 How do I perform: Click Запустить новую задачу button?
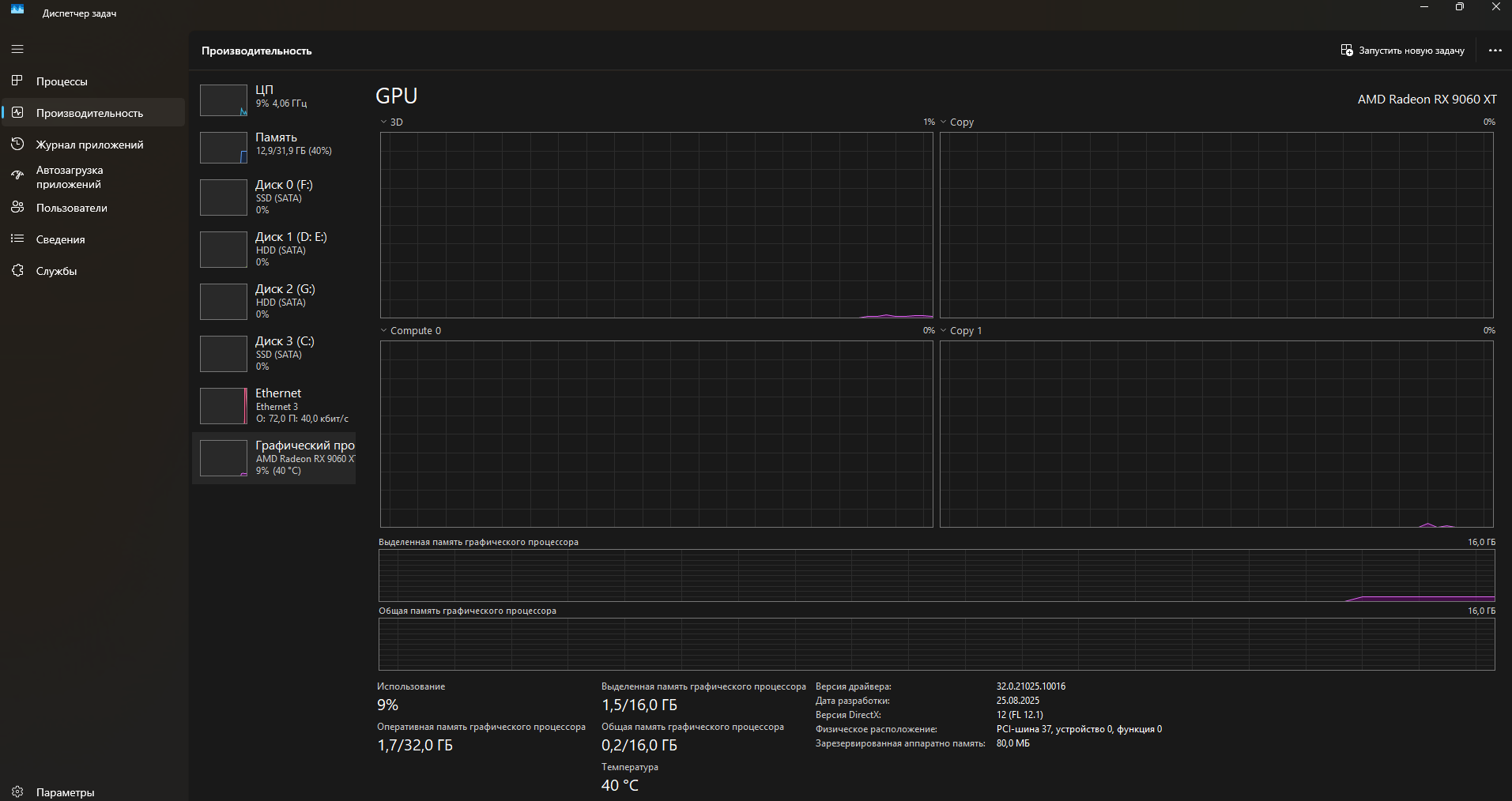click(1402, 51)
